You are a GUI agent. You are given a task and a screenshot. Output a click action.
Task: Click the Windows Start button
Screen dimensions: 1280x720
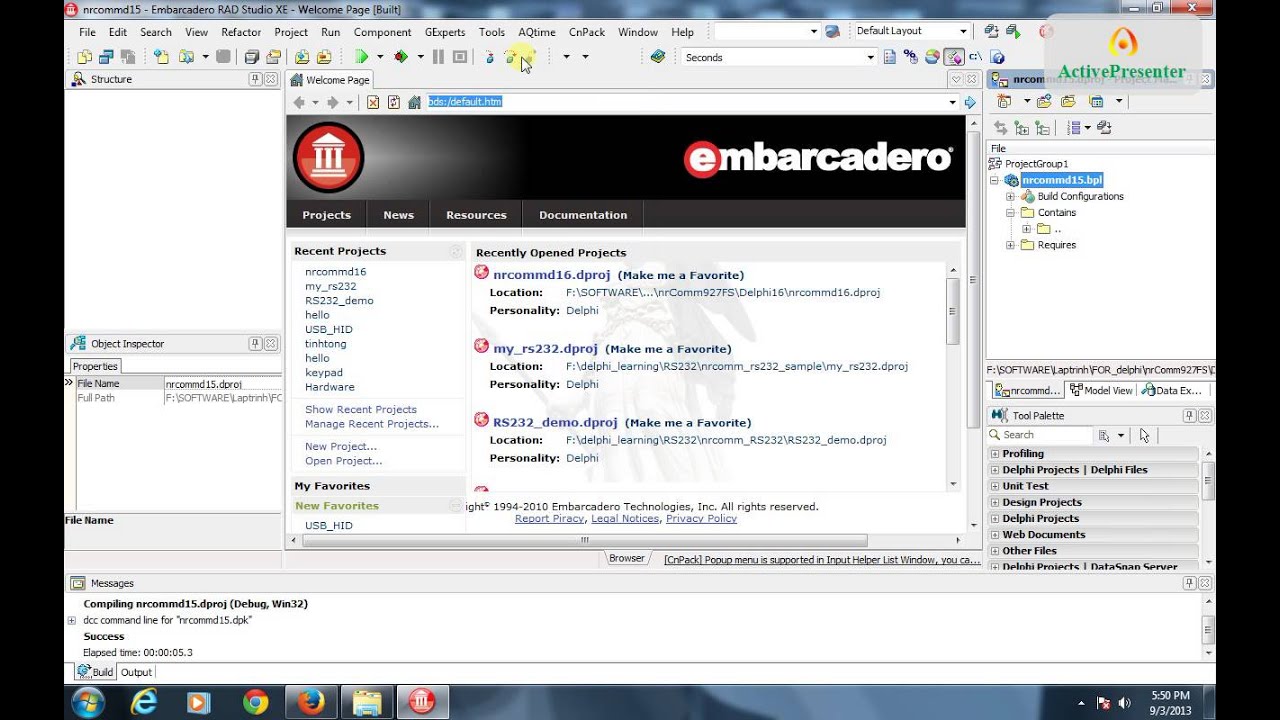pyautogui.click(x=86, y=703)
